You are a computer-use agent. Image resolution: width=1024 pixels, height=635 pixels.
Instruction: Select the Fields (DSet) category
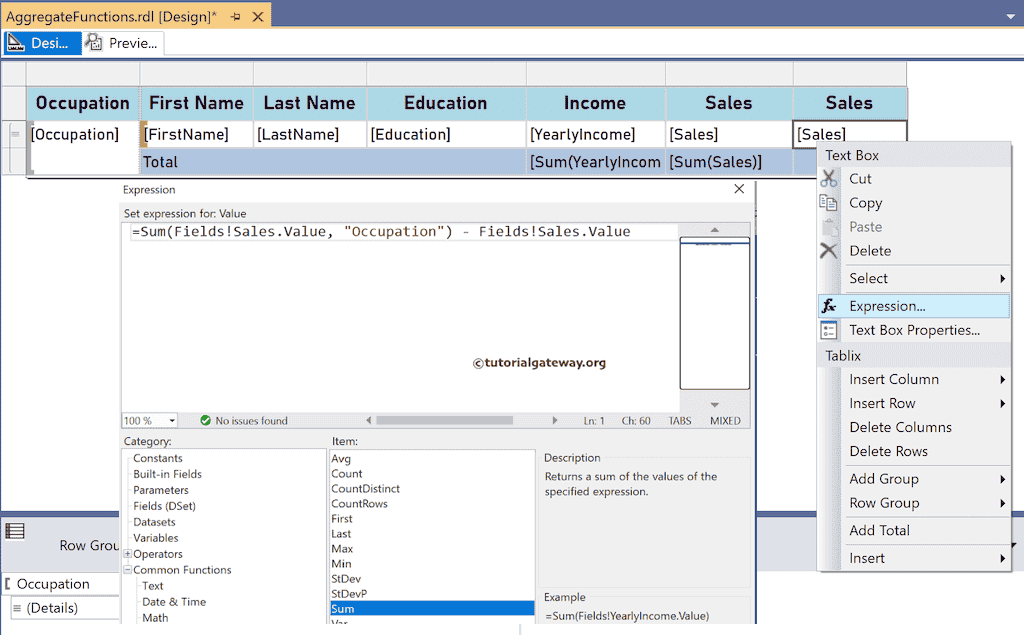click(164, 506)
